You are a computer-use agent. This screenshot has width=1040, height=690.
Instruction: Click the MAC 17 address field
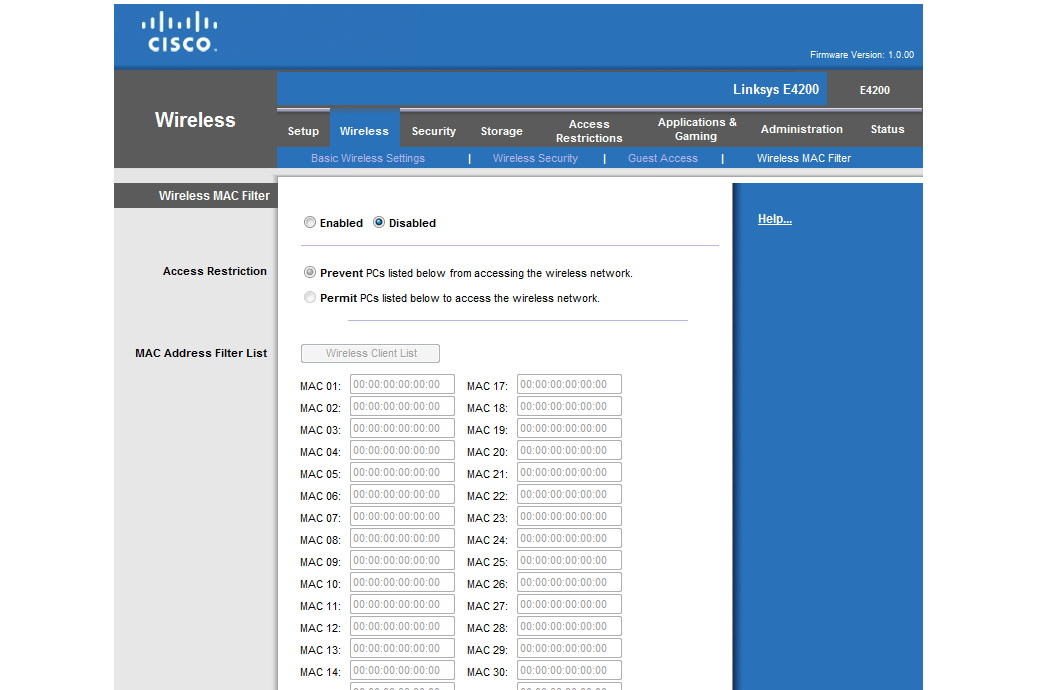569,385
